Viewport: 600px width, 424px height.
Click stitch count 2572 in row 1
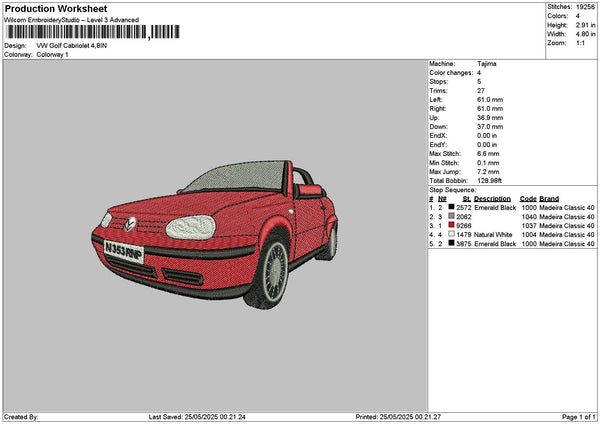point(464,208)
